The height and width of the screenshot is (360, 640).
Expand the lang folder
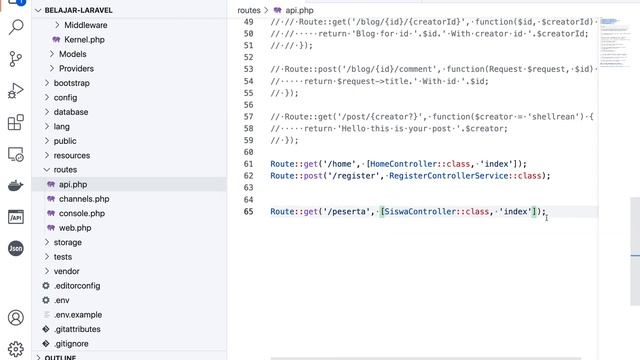(x=47, y=127)
